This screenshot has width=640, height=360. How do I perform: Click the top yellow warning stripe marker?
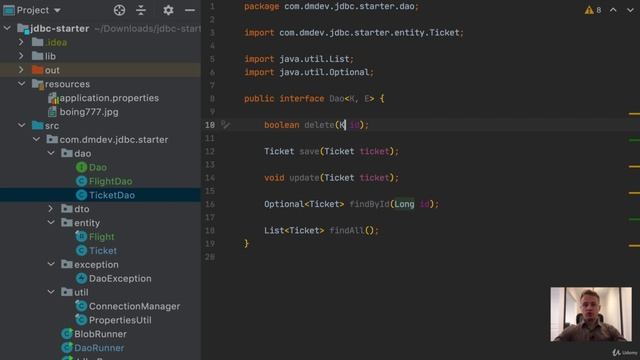click(x=634, y=113)
